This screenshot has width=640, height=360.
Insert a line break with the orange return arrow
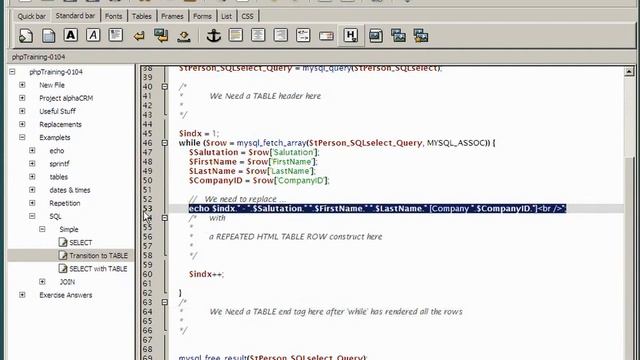pyautogui.click(x=139, y=36)
